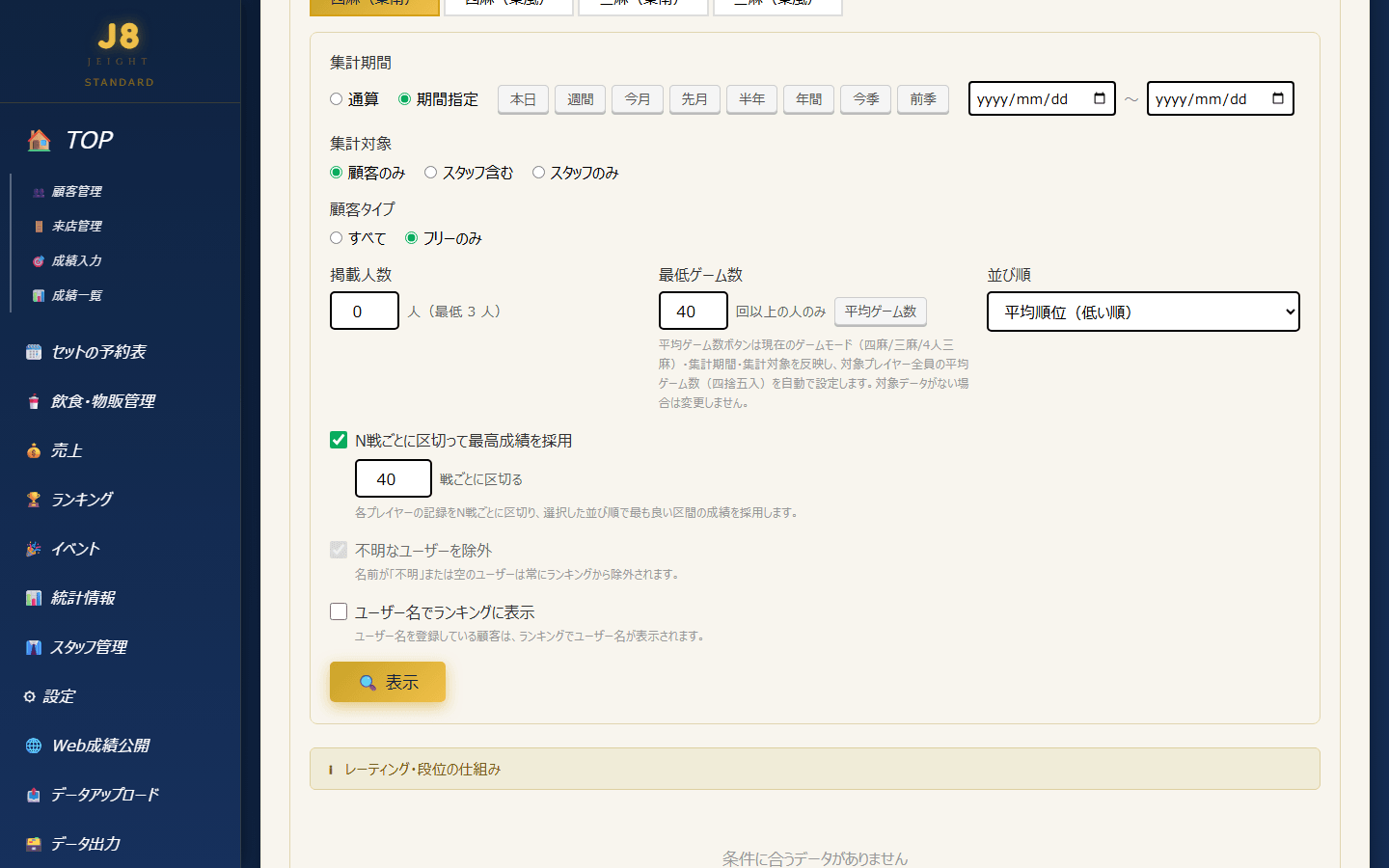Click the 掲載人数 number input

point(365,311)
